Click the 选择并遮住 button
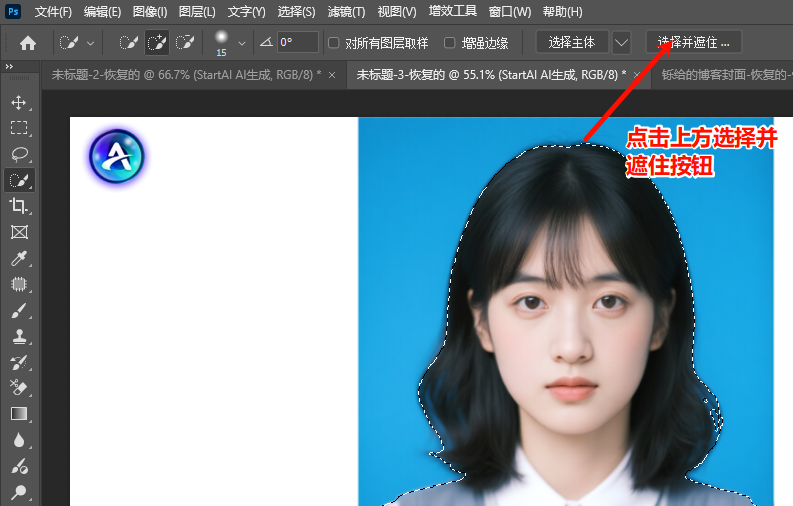 click(693, 42)
